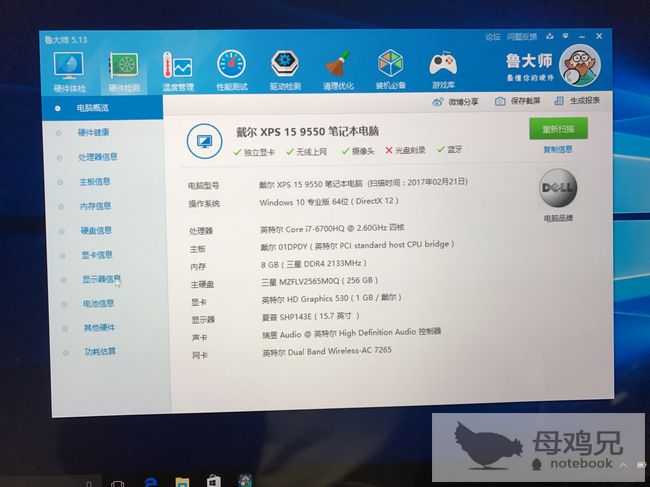Click the round computer monitor icon
The width and height of the screenshot is (650, 487).
tap(204, 141)
